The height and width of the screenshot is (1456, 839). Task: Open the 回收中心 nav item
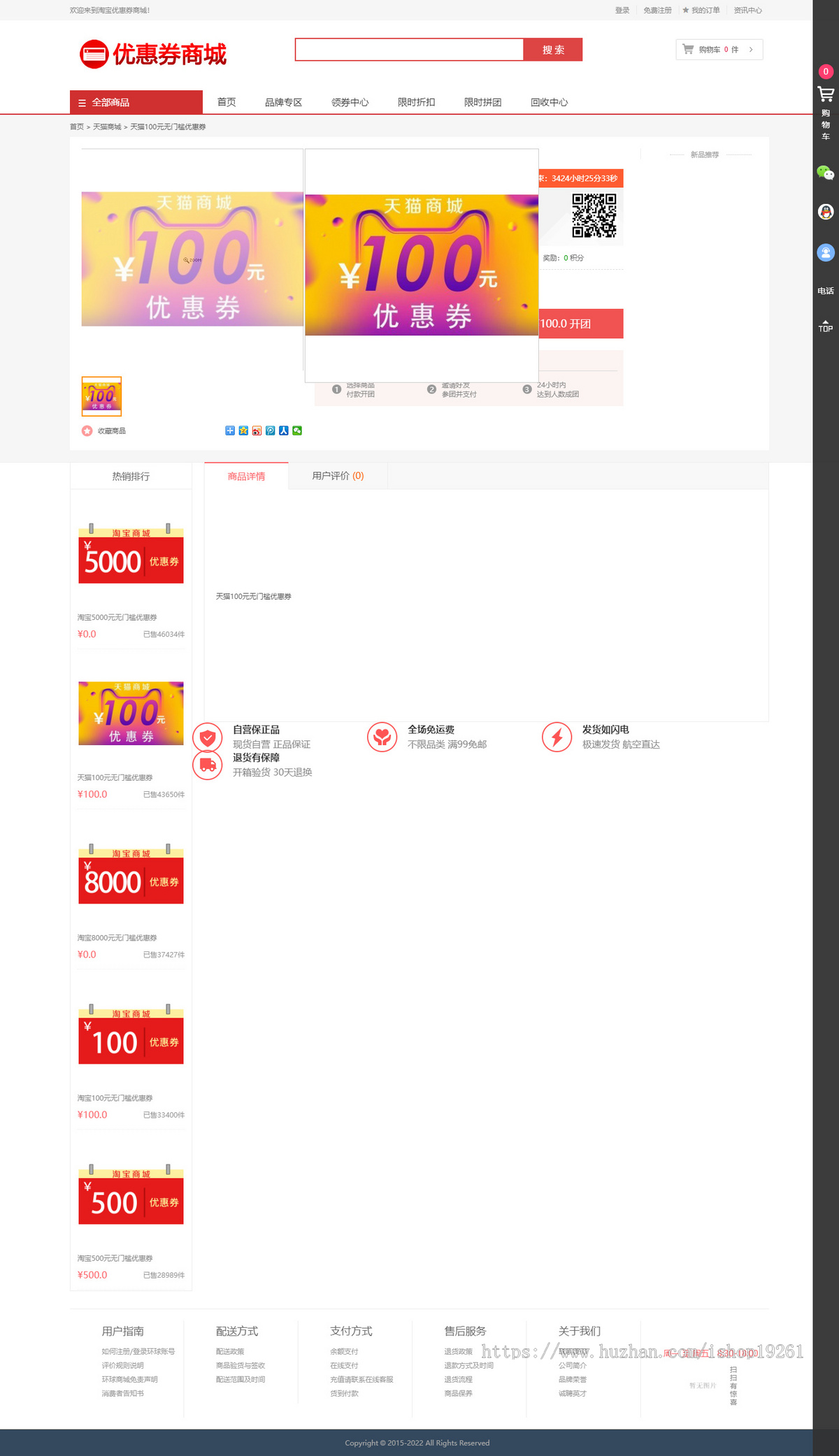tap(549, 102)
